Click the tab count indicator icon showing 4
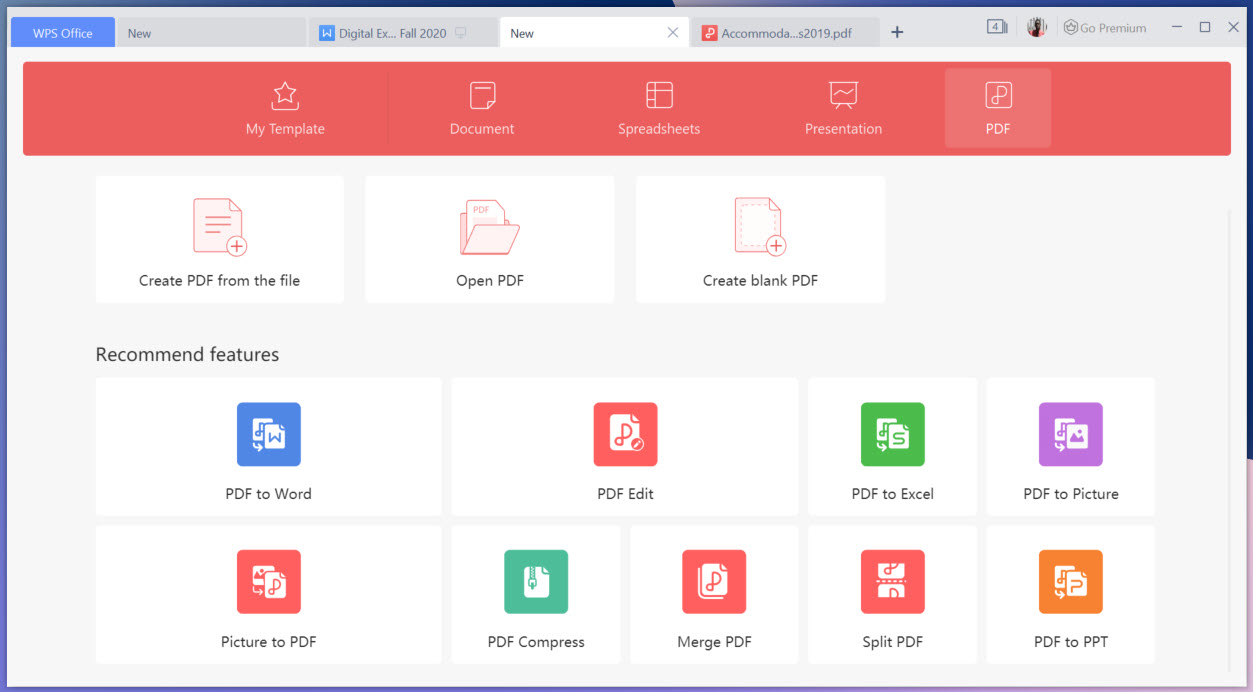Image resolution: width=1253 pixels, height=692 pixels. pos(997,27)
